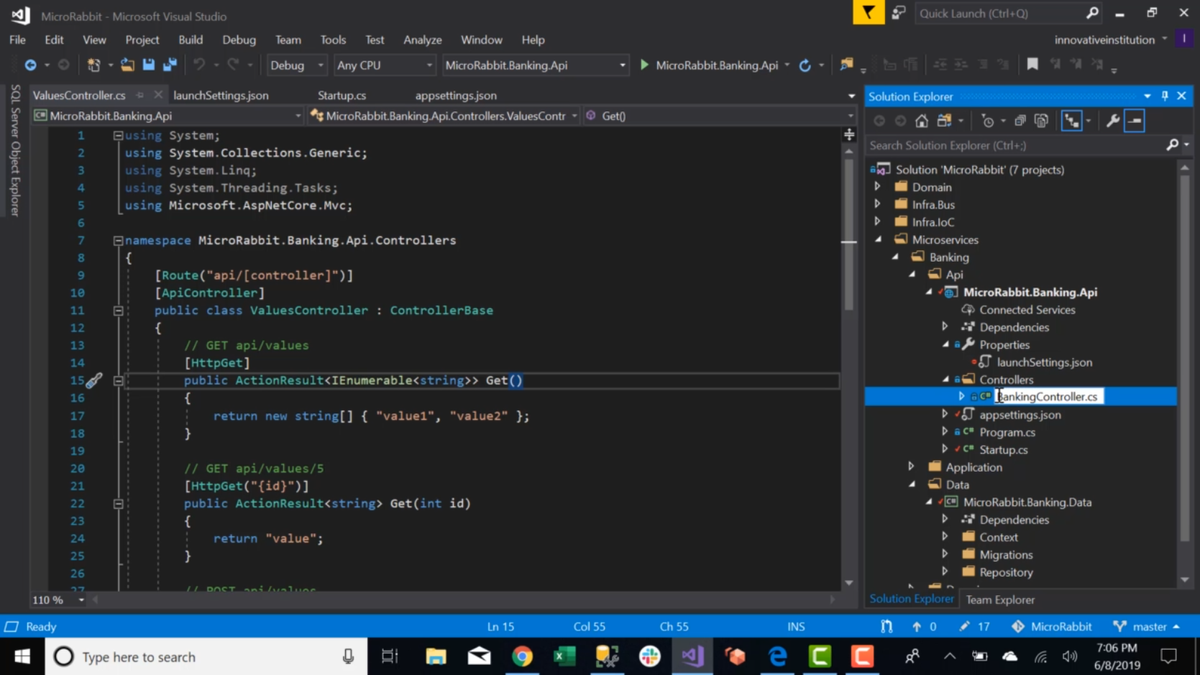Switch to the launchSettings.json tab

pos(221,95)
